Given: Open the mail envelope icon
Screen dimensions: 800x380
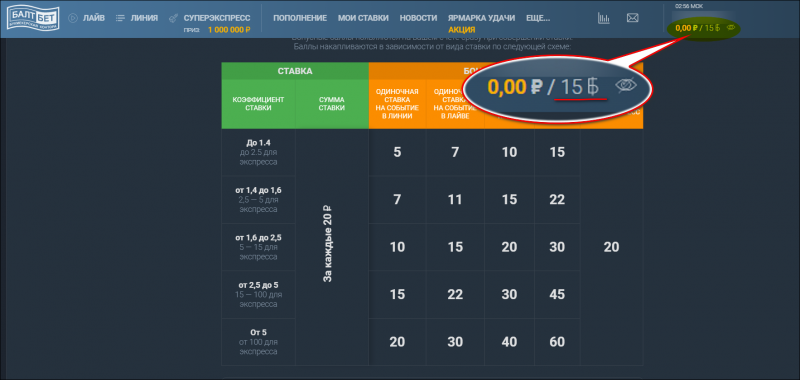Looking at the screenshot, I should 632,18.
